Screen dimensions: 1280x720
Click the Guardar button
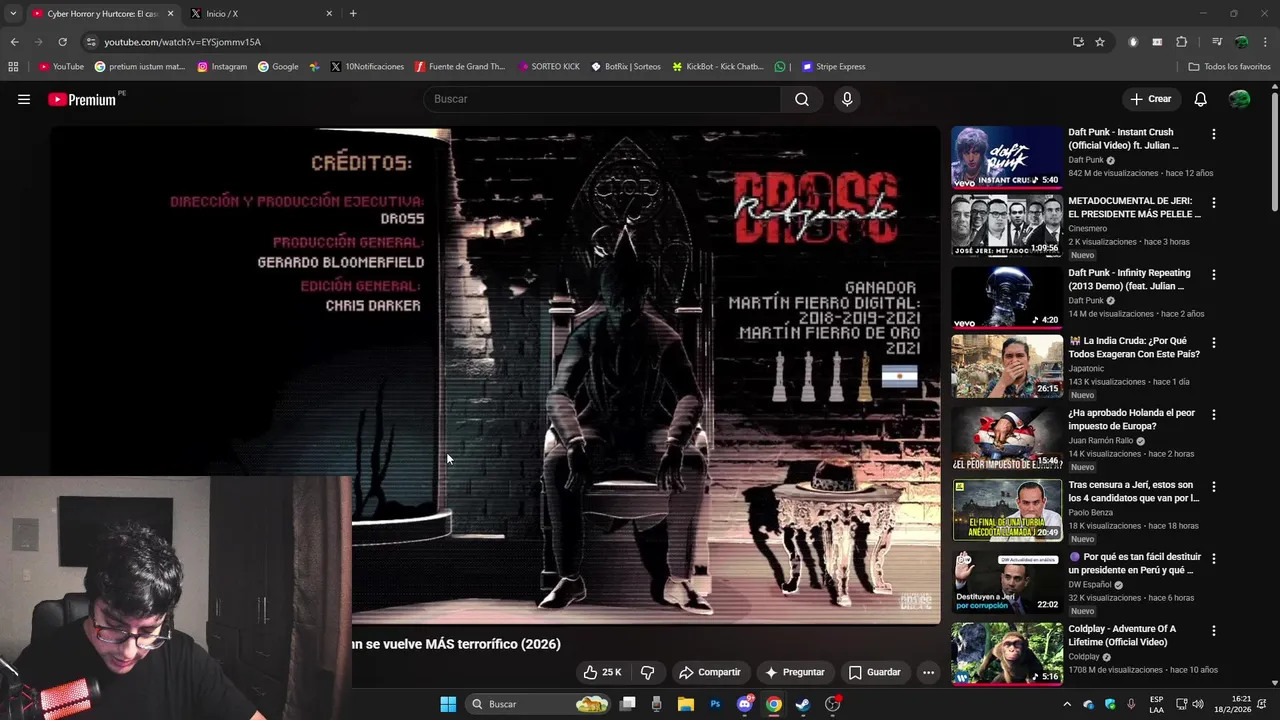[875, 672]
